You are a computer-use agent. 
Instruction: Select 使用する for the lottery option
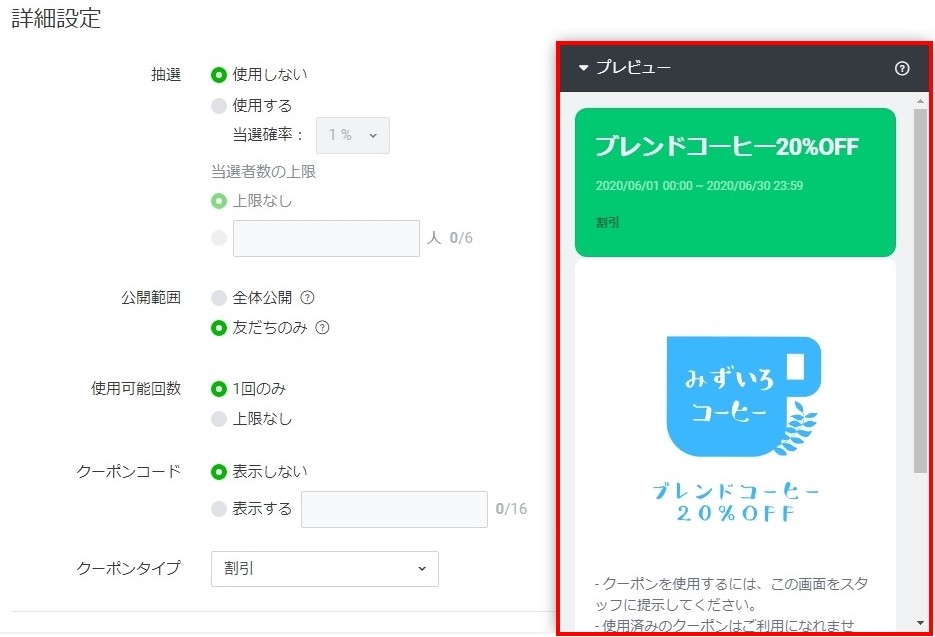pos(217,104)
